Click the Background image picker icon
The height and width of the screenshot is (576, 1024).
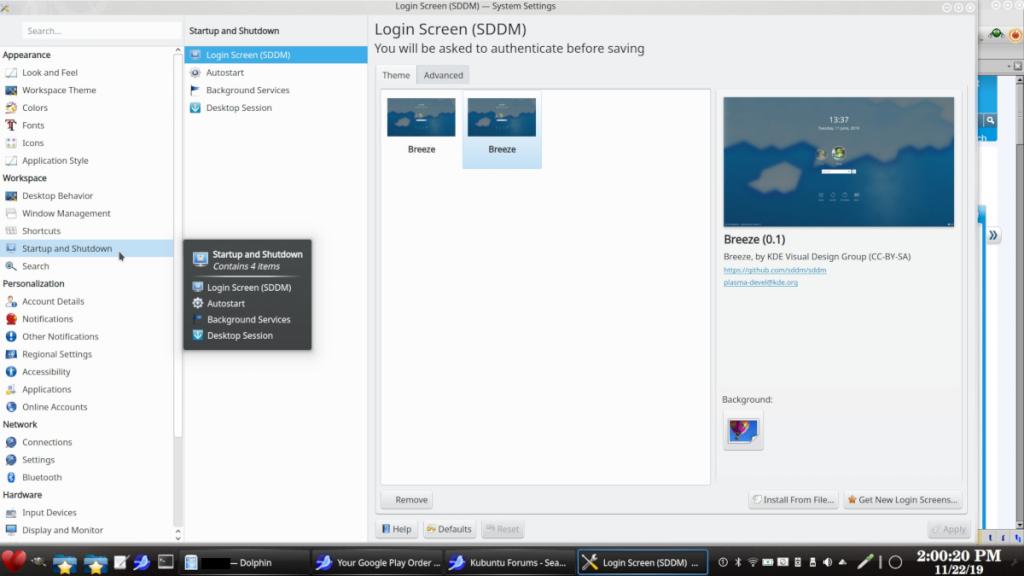point(743,430)
